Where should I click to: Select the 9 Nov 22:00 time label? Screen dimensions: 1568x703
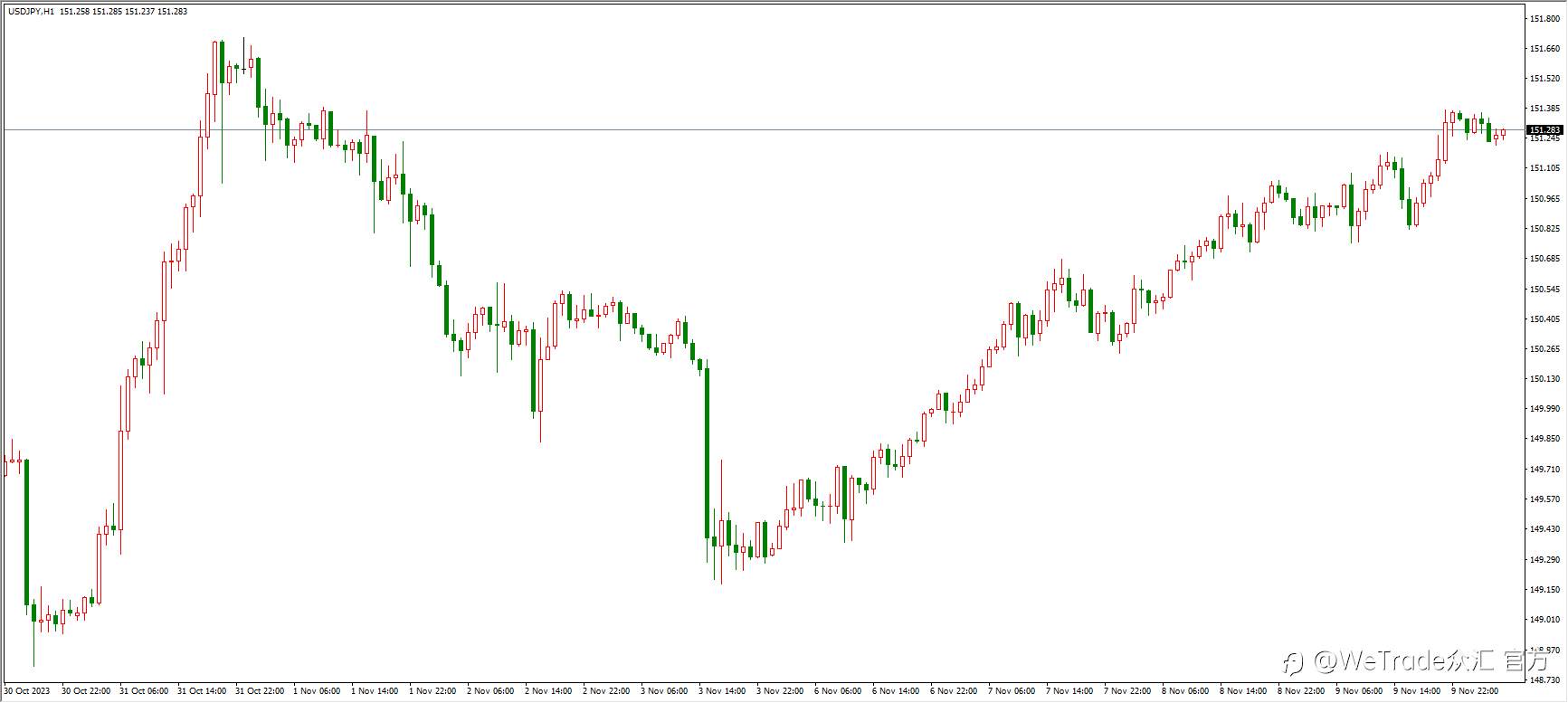pos(1475,691)
